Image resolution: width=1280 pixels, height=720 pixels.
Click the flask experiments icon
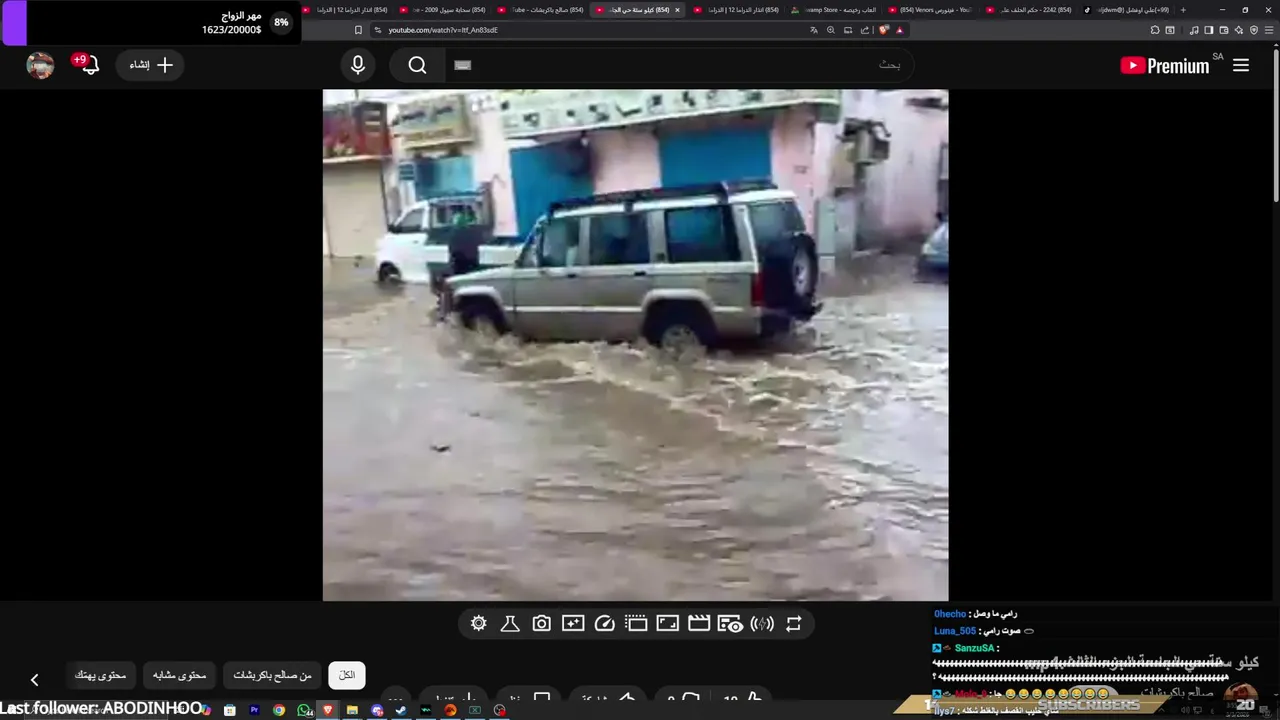point(510,624)
